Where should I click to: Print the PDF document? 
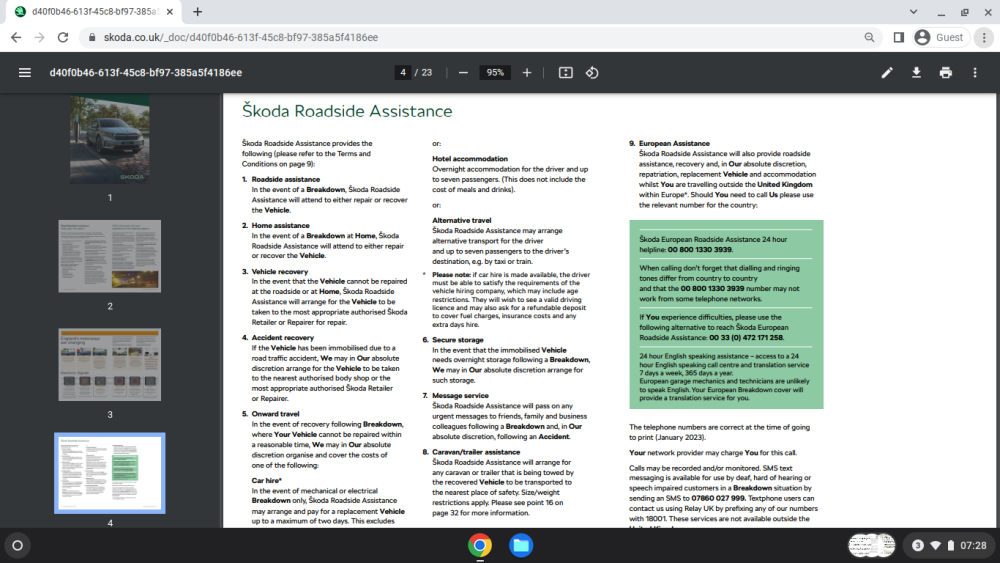[x=946, y=73]
